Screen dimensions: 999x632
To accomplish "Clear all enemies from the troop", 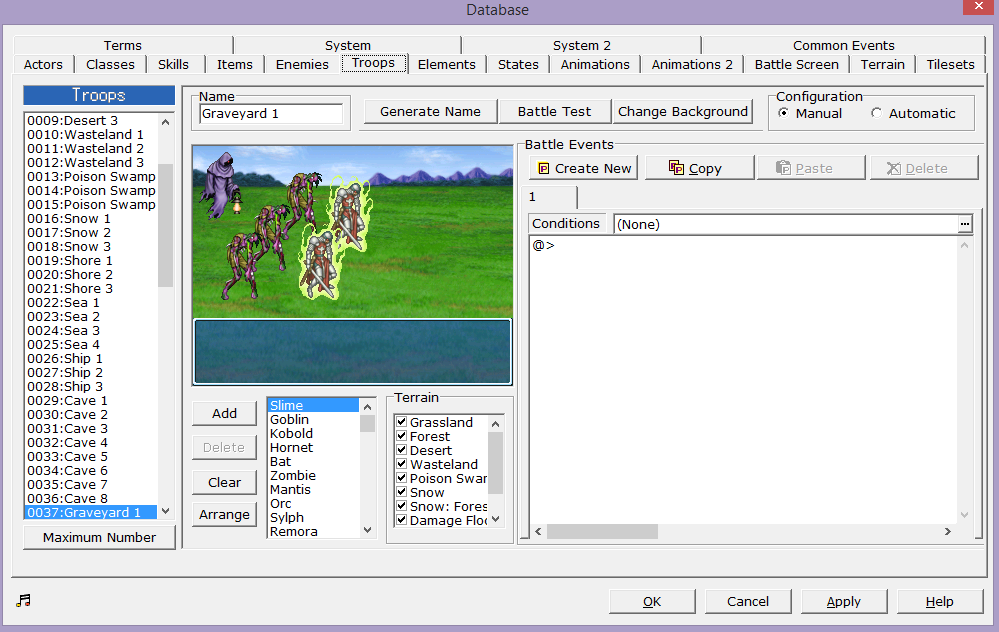I will click(x=224, y=482).
